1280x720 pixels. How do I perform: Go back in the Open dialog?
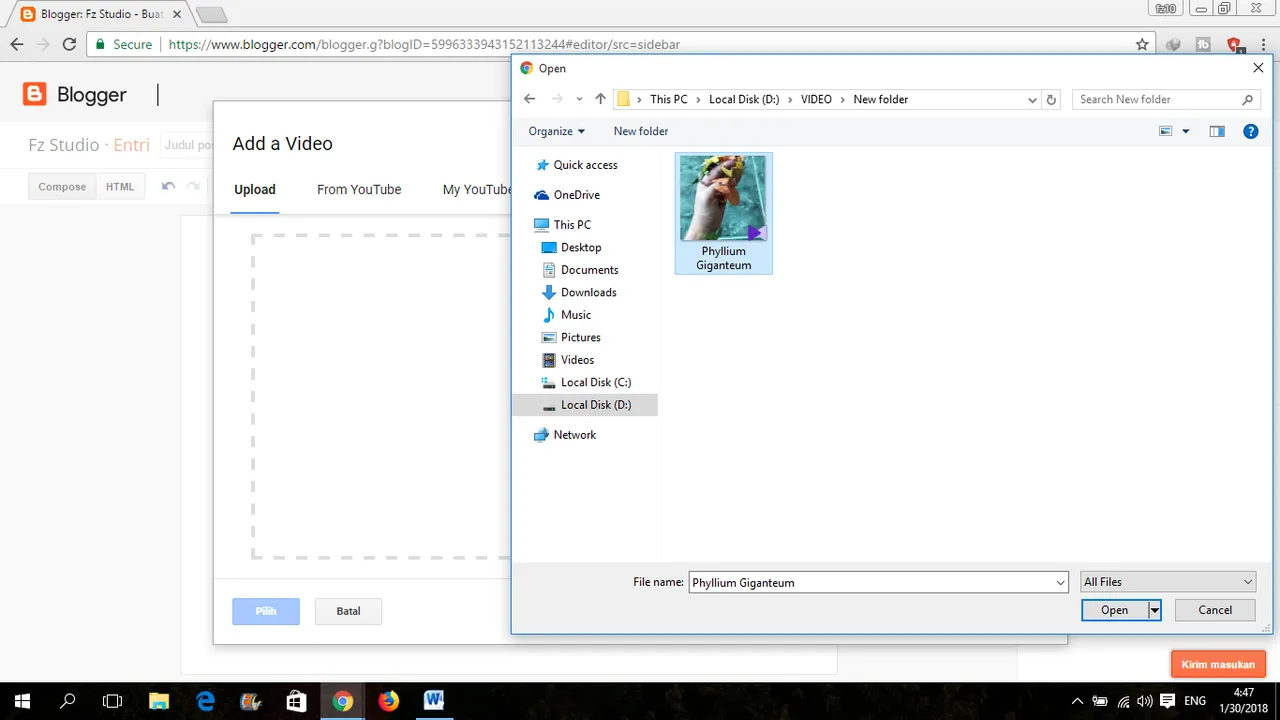click(530, 99)
